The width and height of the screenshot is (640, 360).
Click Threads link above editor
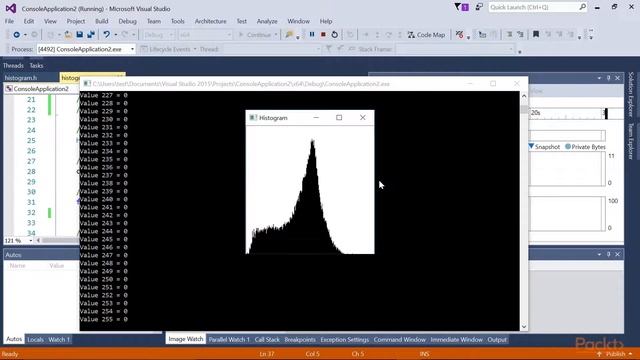pos(13,65)
